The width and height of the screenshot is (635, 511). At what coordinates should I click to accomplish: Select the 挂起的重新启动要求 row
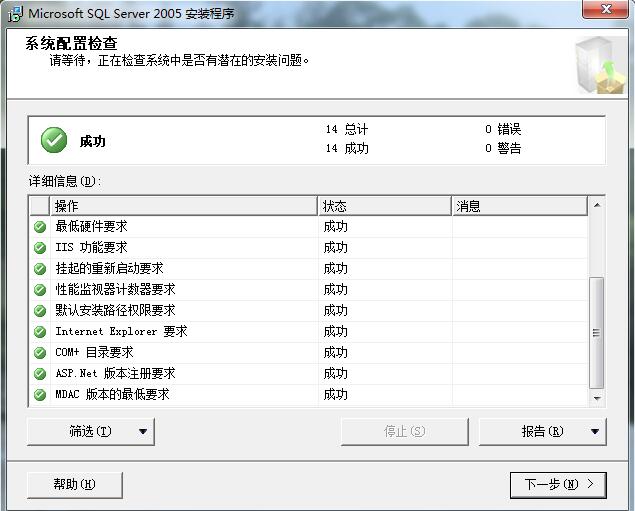(x=309, y=269)
